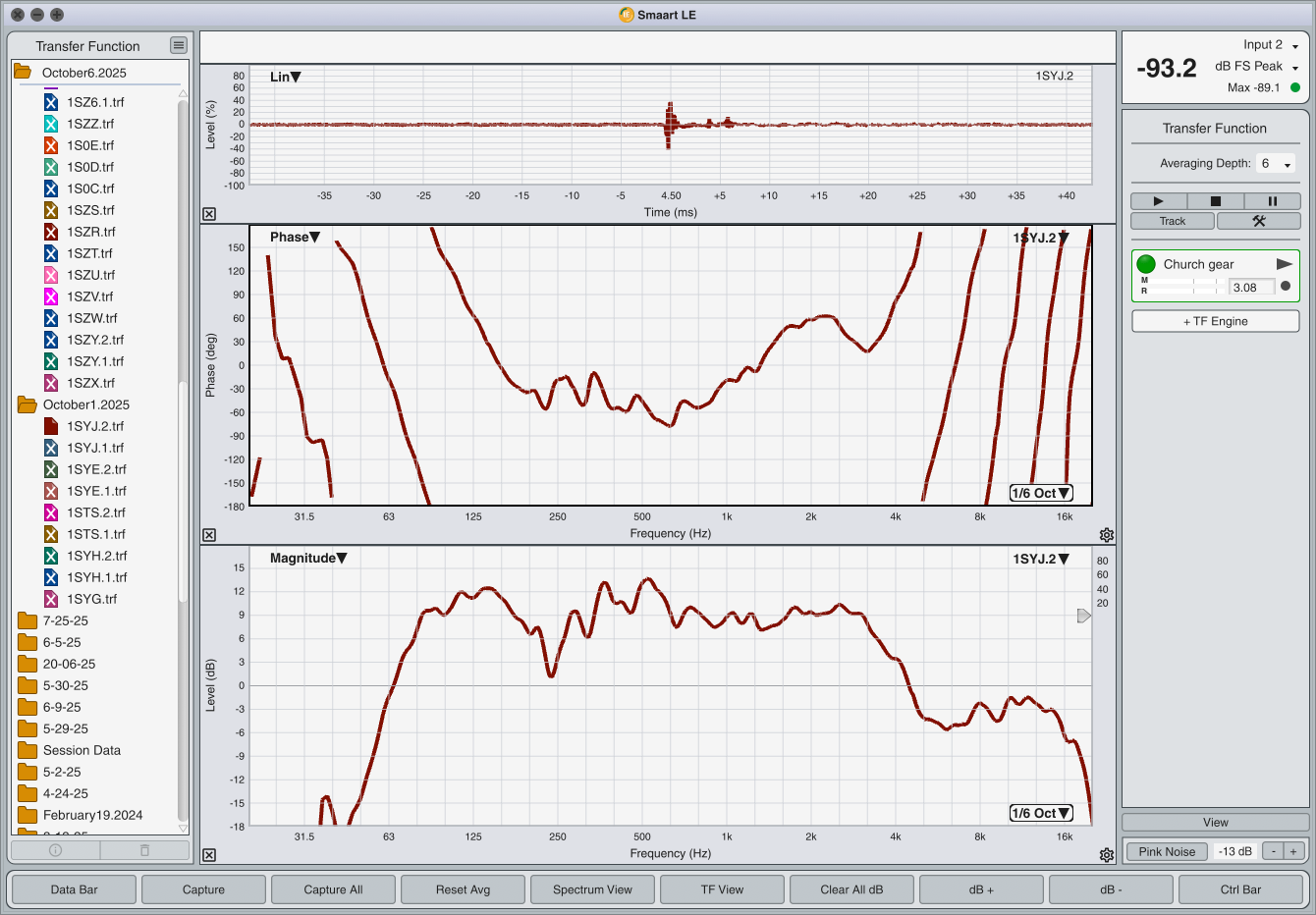Increase generator level with plus button
This screenshot has width=1316, height=915.
coord(1293,851)
